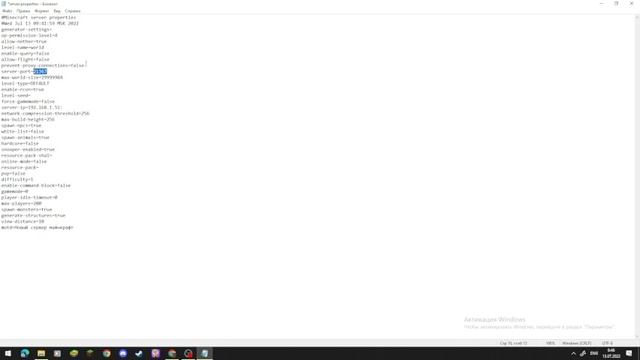Image resolution: width=640 pixels, height=360 pixels.
Task: Click the 'view-distance=10' line
Action: pyautogui.click(x=23, y=222)
